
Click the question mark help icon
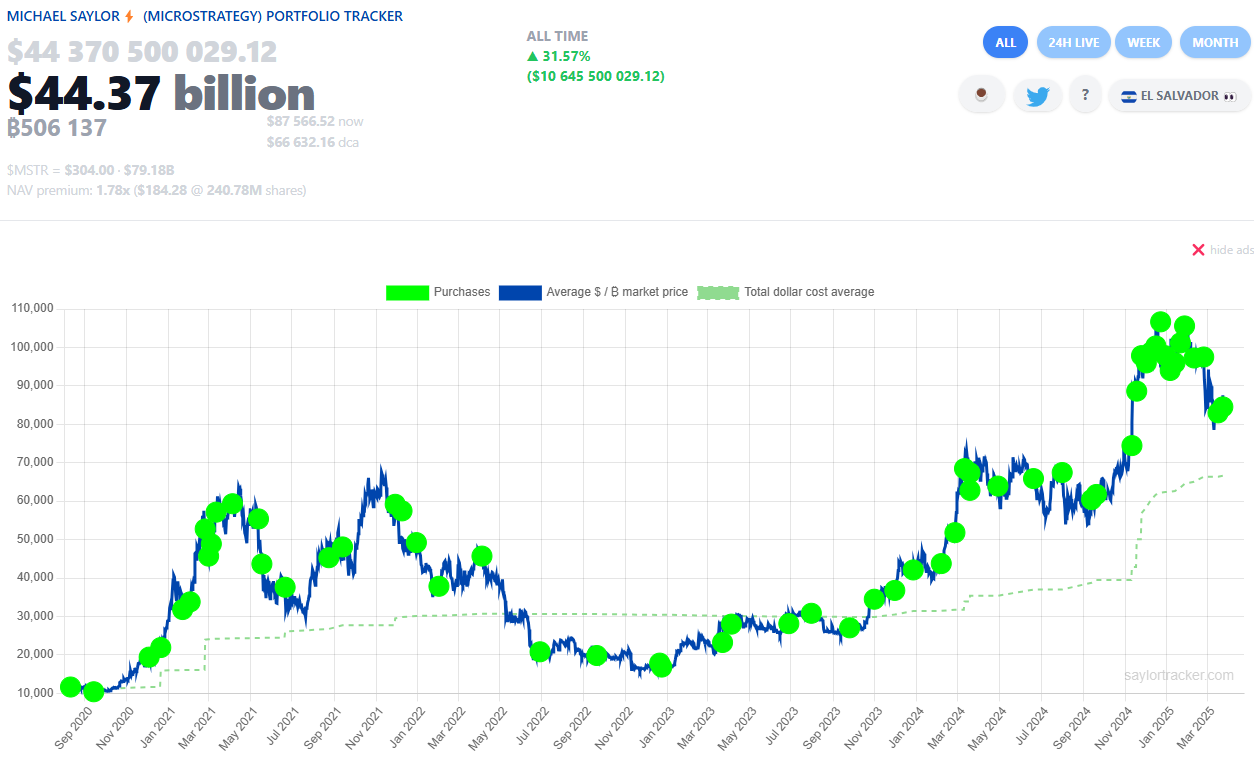pos(1085,95)
